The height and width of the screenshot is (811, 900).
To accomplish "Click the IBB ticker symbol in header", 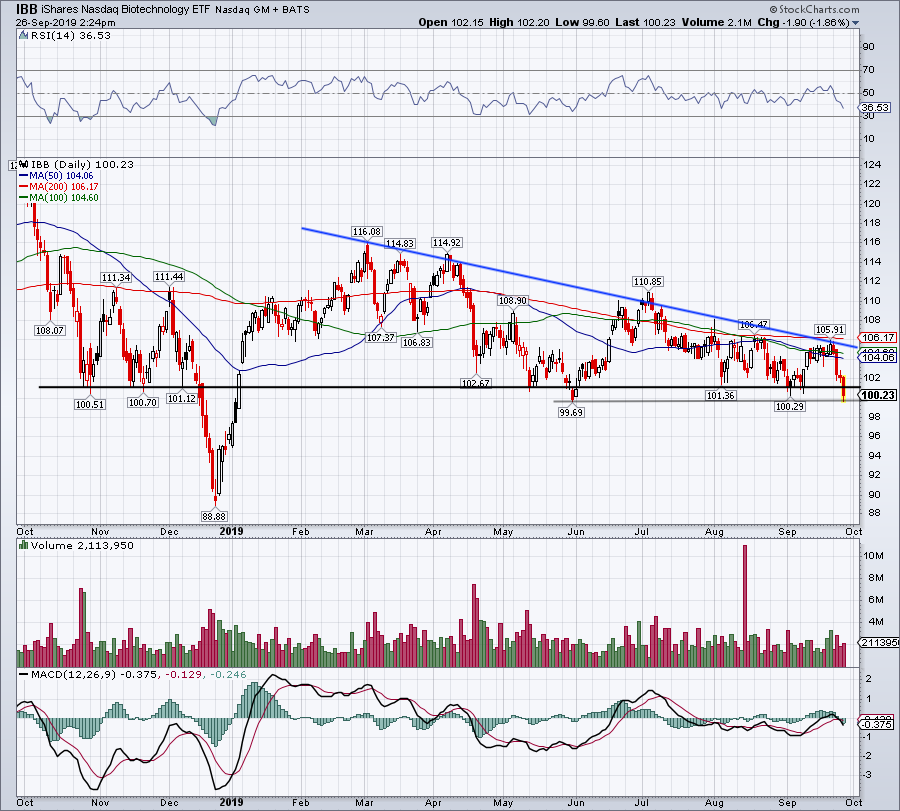I will [x=27, y=9].
